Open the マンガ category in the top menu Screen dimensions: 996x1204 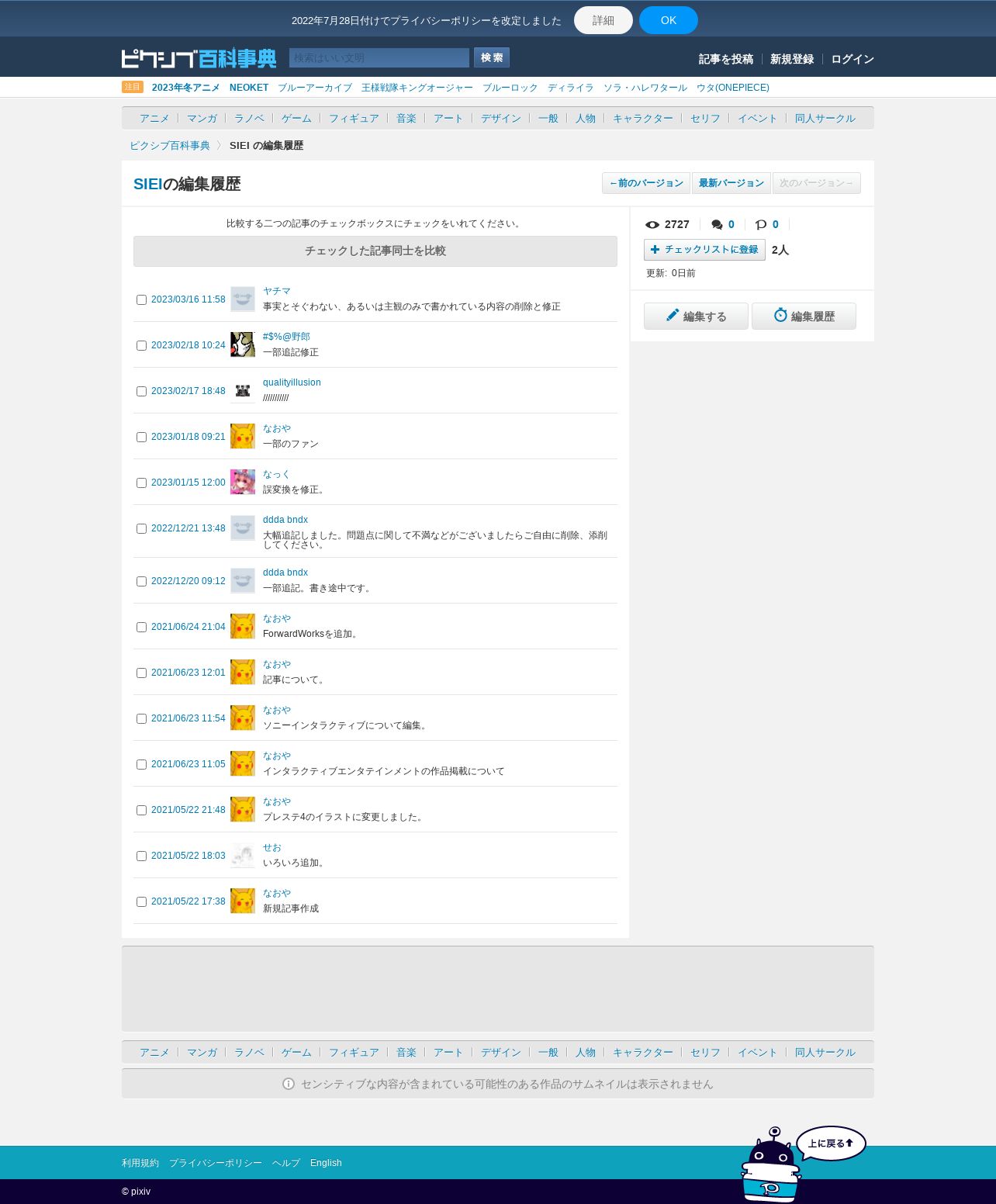(x=202, y=119)
